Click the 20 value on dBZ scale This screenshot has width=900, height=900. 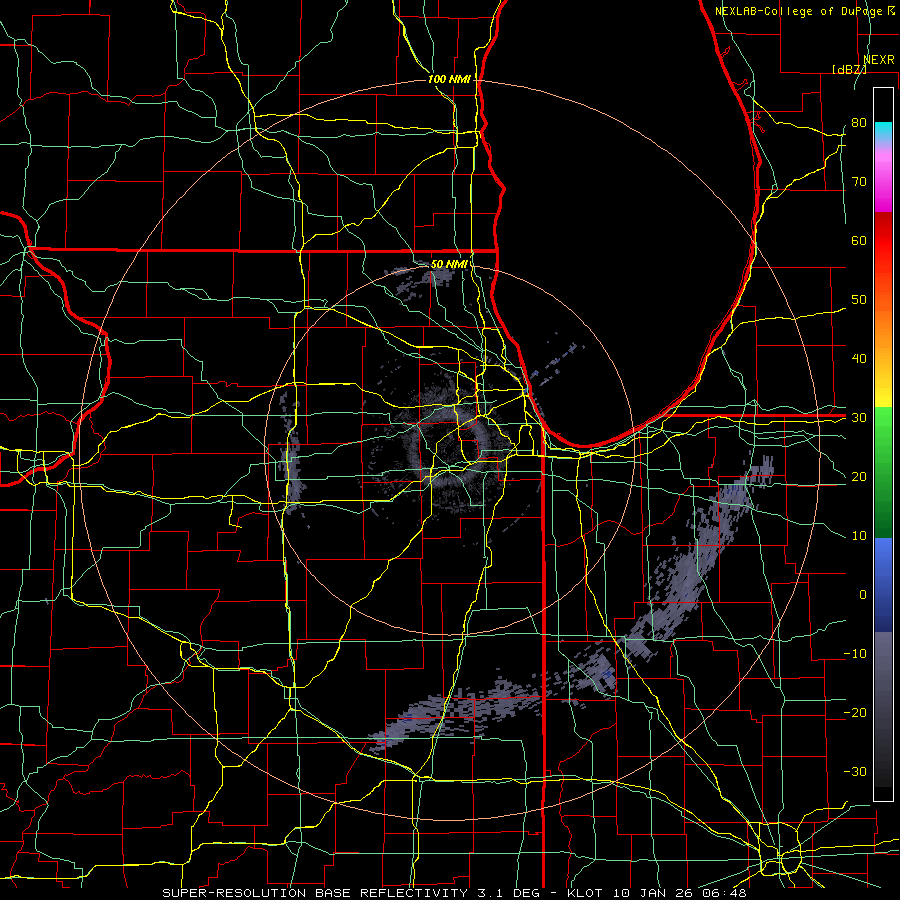tap(859, 476)
